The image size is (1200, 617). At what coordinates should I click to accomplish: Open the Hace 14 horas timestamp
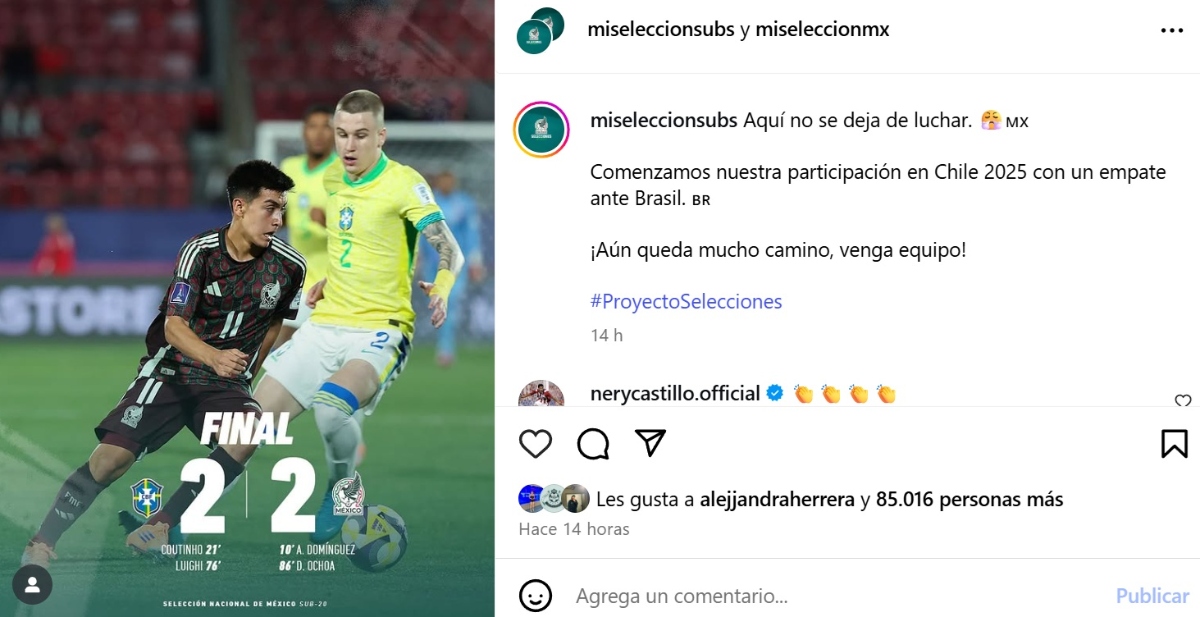point(574,529)
